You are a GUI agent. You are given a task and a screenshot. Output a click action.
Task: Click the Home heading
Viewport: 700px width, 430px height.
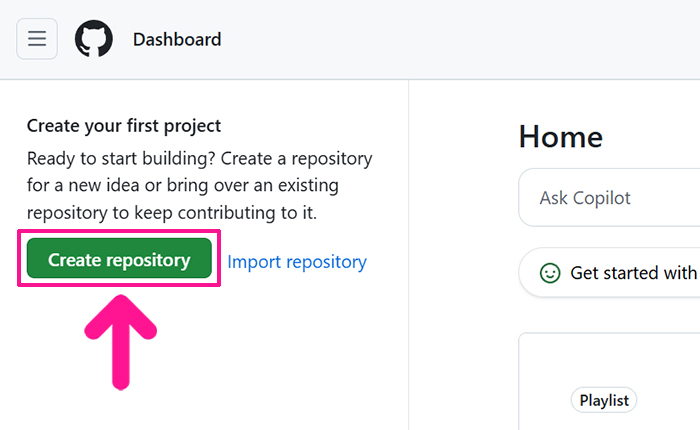pyautogui.click(x=561, y=137)
